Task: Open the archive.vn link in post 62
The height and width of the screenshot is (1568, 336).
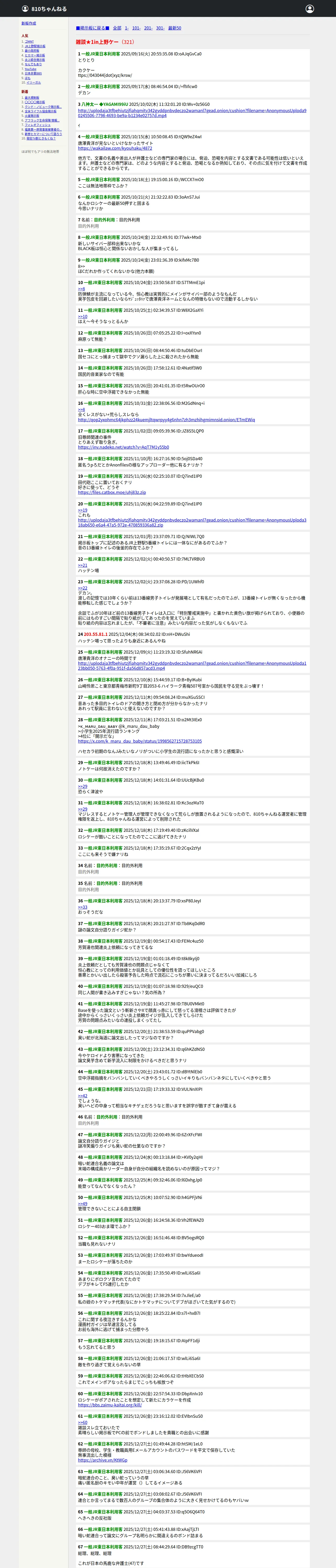Action: (102, 1460)
